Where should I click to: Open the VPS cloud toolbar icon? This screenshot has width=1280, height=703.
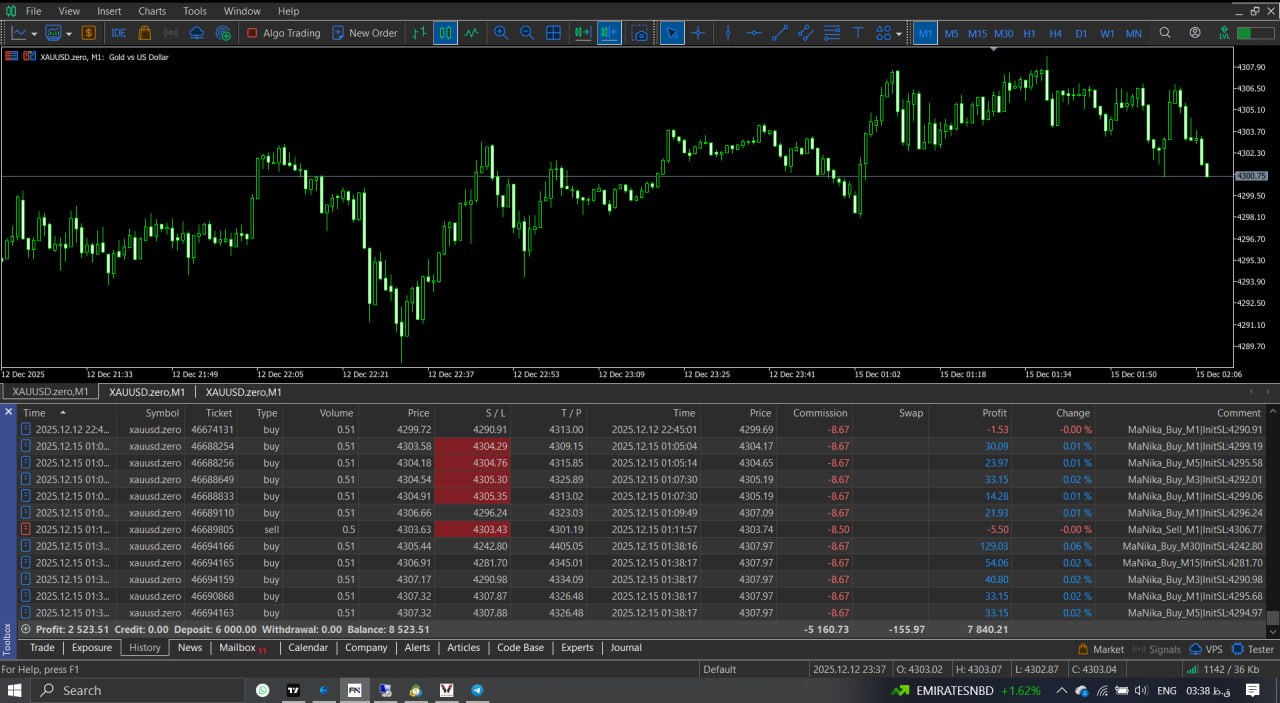196,33
